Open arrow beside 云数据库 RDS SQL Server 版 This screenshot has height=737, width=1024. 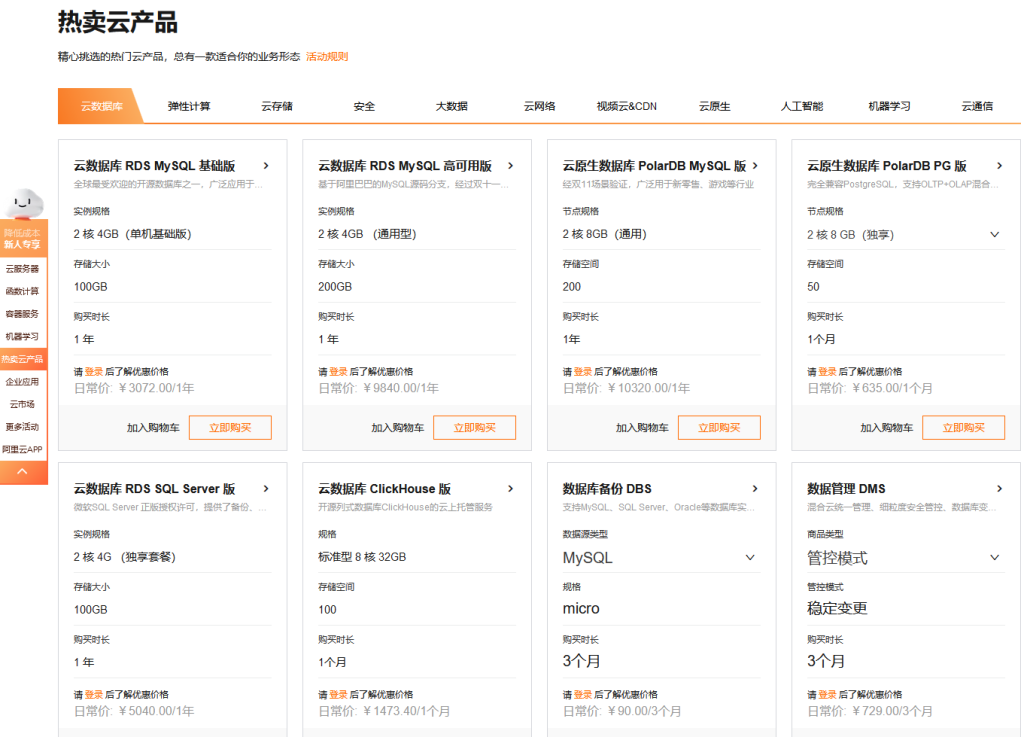point(266,488)
